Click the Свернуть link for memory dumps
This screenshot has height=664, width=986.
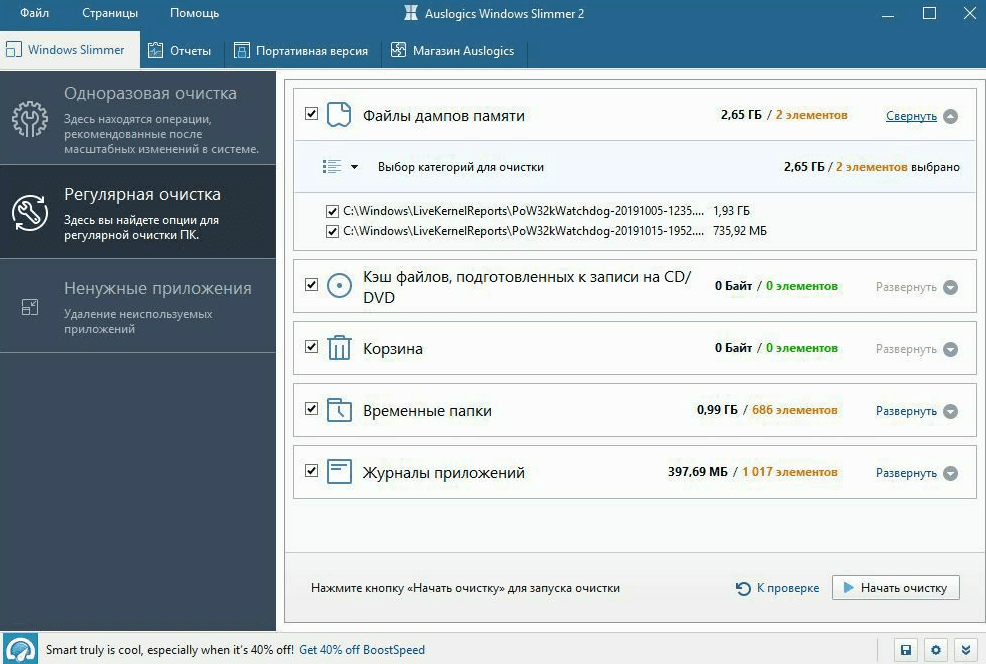click(x=911, y=116)
